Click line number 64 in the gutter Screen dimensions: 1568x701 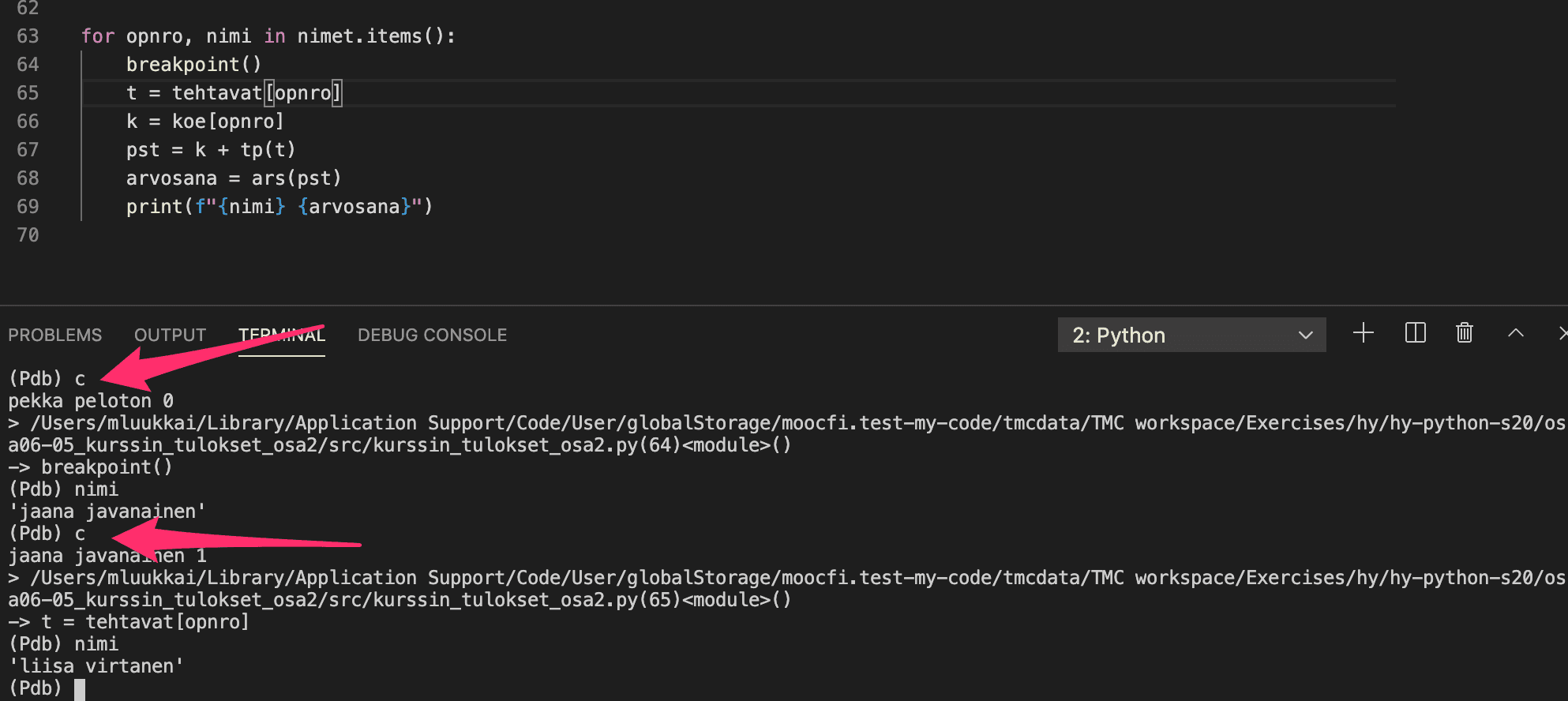28,65
